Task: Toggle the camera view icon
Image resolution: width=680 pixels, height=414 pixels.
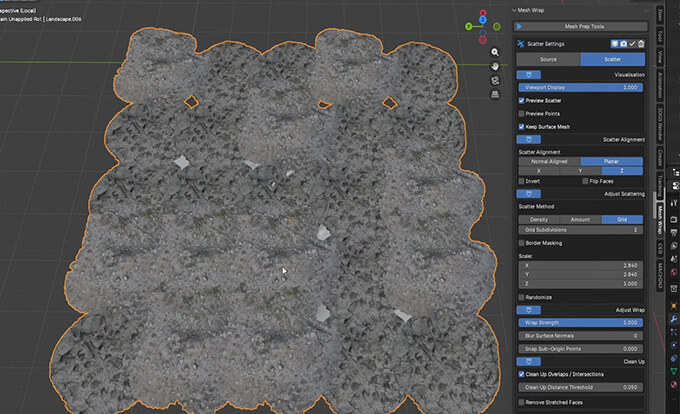Action: coord(497,81)
